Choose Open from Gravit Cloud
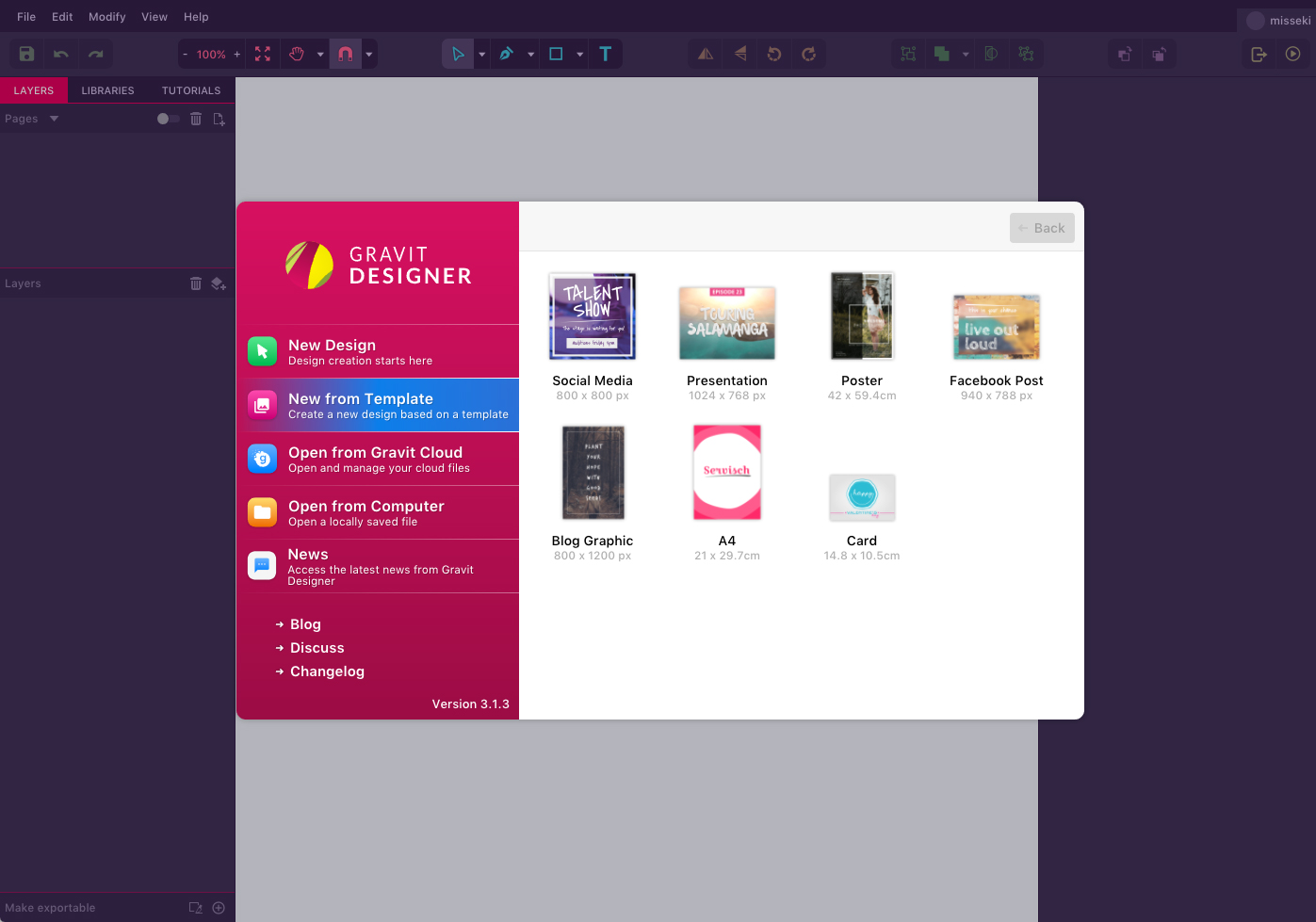The height and width of the screenshot is (922, 1316). [378, 459]
